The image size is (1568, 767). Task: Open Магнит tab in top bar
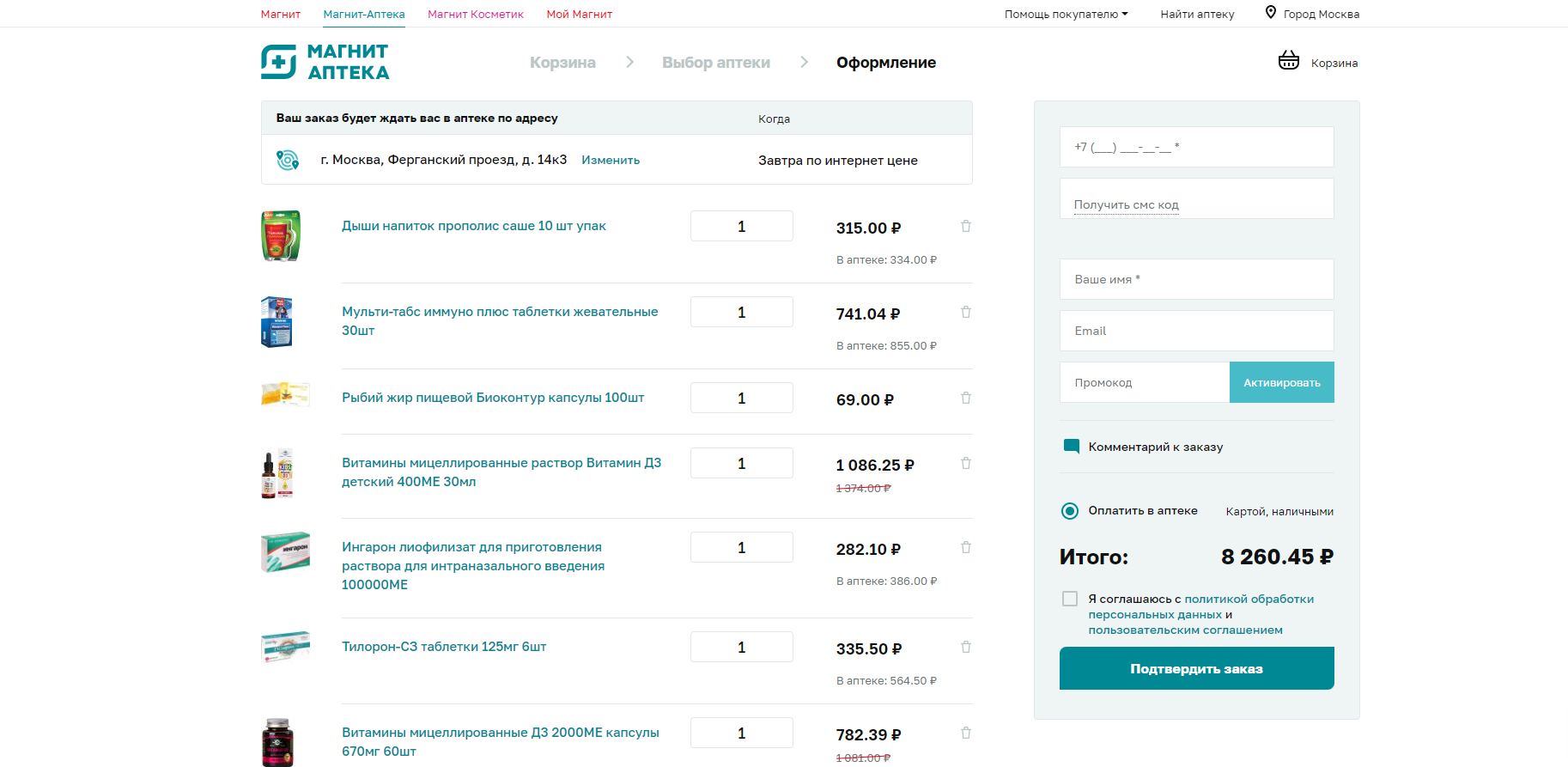click(x=281, y=14)
